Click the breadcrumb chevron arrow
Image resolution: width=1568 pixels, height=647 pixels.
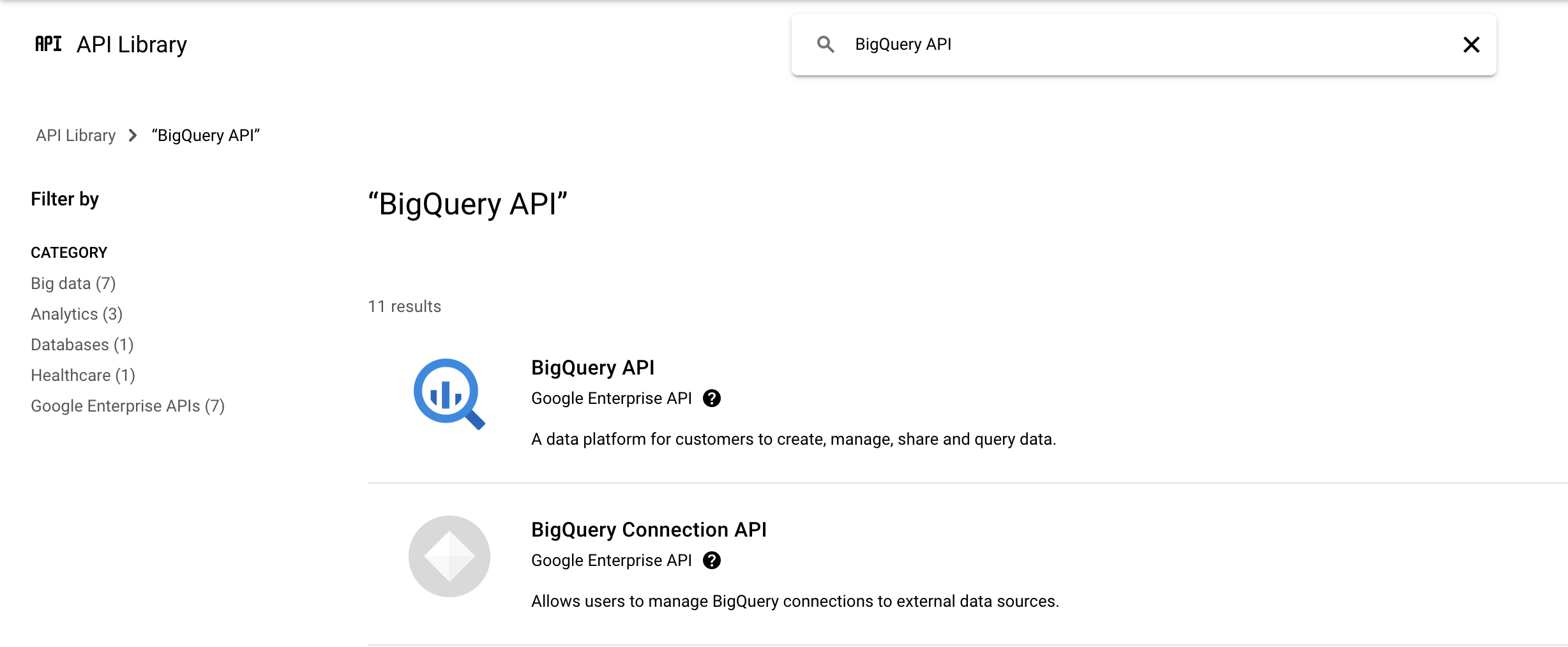pyautogui.click(x=133, y=135)
